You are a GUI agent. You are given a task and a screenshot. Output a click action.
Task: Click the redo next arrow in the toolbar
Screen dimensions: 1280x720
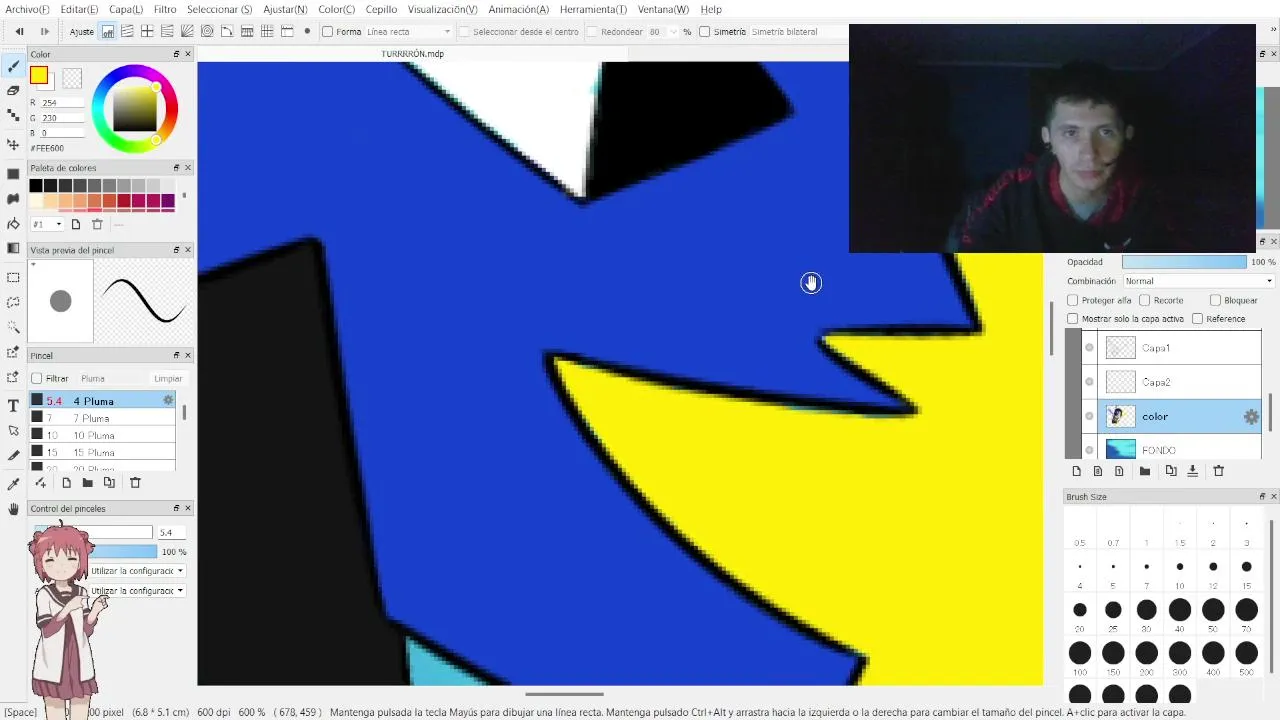tap(44, 32)
